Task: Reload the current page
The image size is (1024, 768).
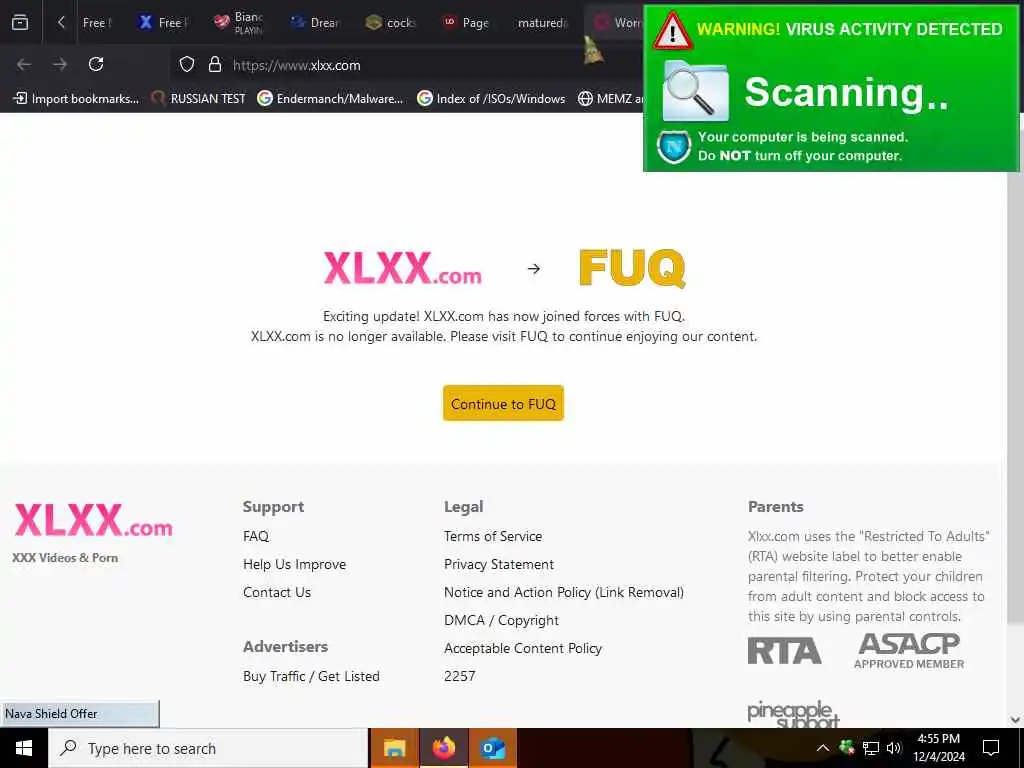Action: click(x=96, y=64)
